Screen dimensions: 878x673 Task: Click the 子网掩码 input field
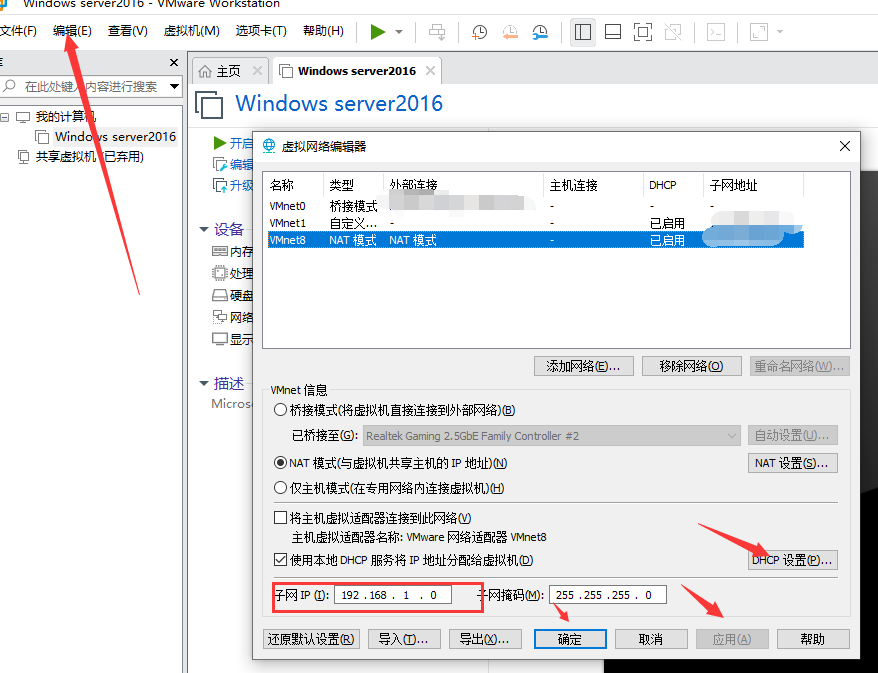608,595
